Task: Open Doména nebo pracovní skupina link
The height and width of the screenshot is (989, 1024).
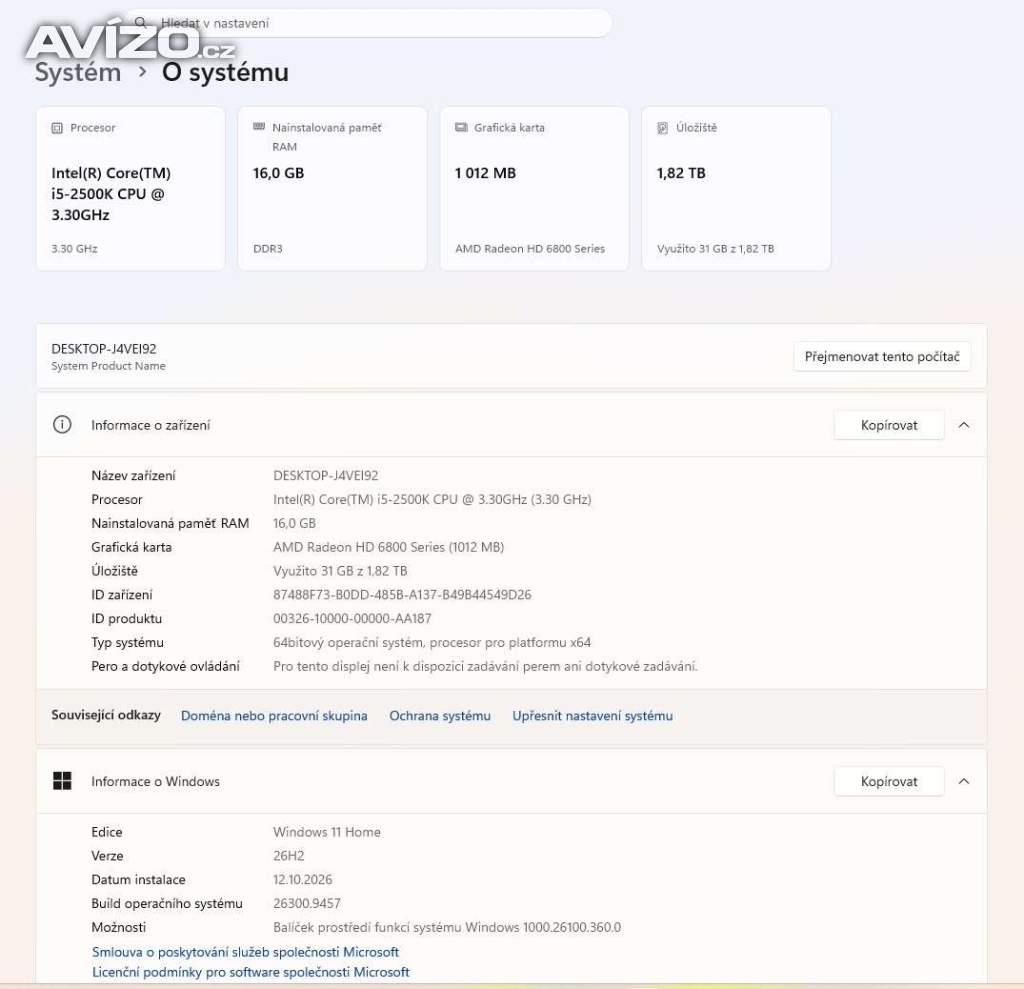Action: (274, 716)
